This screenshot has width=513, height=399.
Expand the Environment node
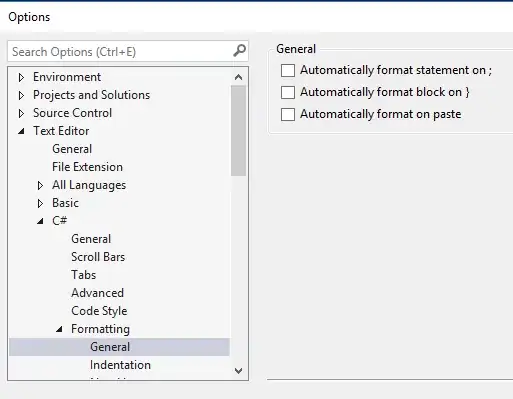(x=21, y=77)
